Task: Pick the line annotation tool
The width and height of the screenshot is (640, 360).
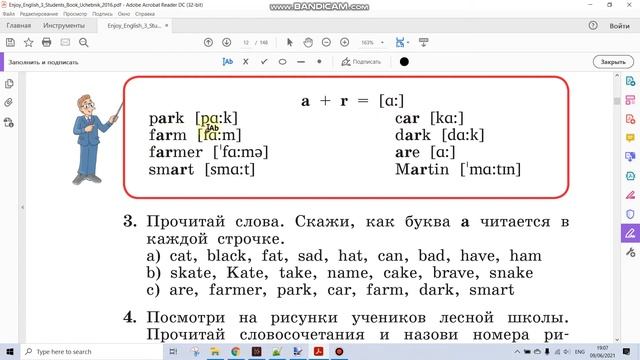Action: tap(301, 62)
